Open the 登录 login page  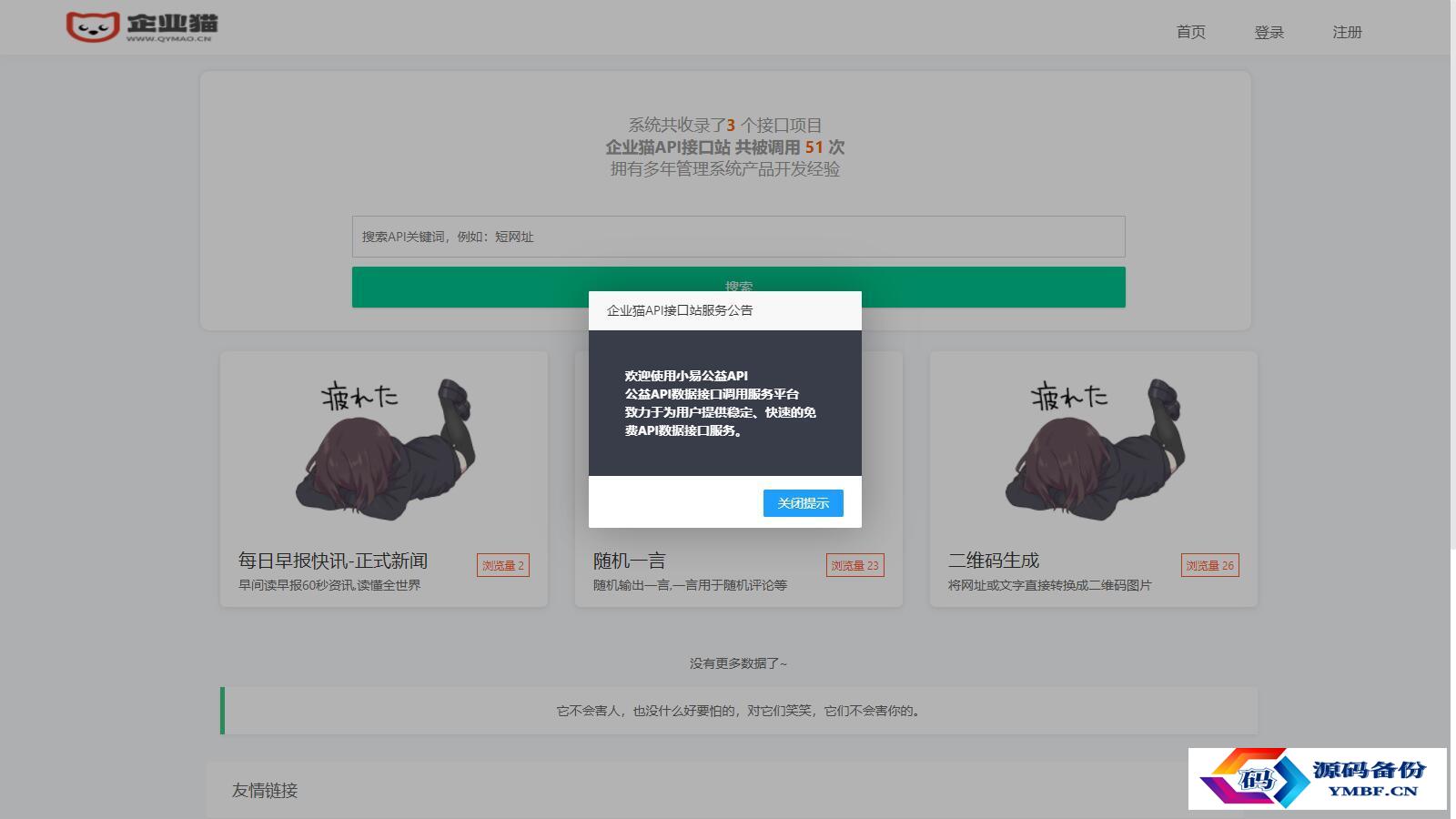click(x=1269, y=32)
